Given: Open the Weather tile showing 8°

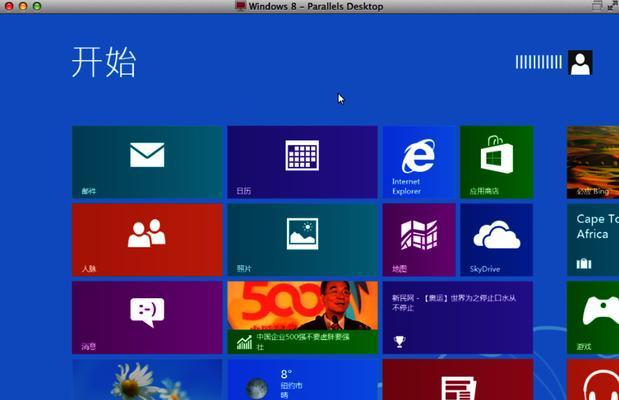Looking at the screenshot, I should [302, 379].
